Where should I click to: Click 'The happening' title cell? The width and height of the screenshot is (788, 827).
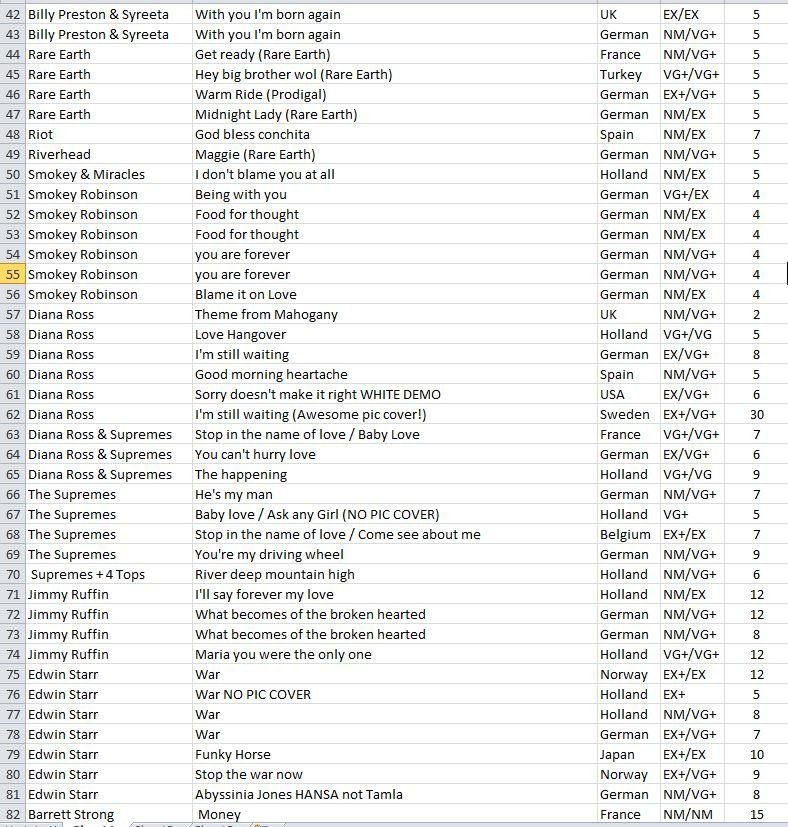tap(395, 475)
